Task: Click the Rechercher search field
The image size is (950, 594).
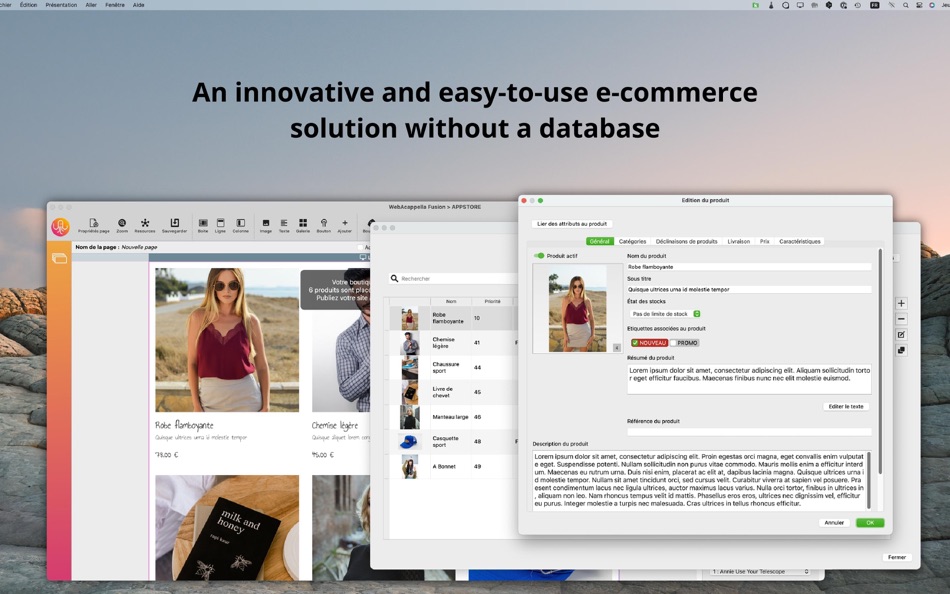Action: tap(457, 279)
